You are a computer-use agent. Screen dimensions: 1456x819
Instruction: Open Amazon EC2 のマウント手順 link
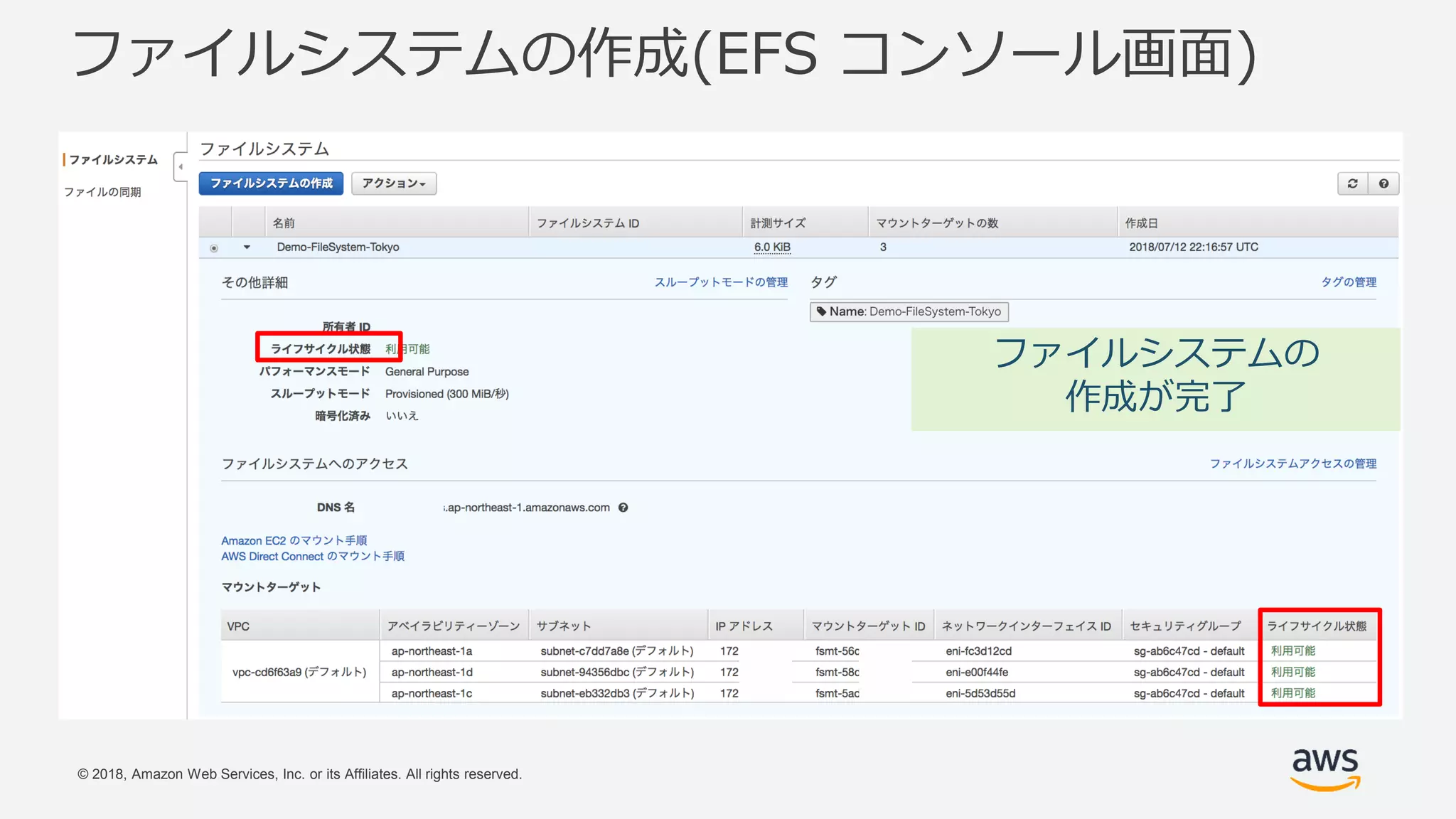click(x=294, y=540)
